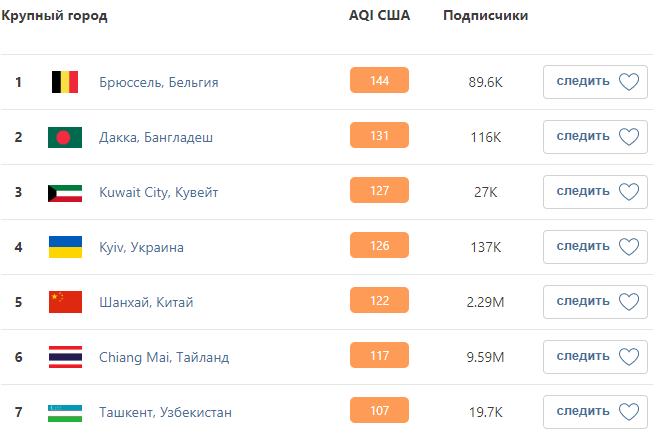Sort by the AQI США column header
Viewport: 672px width, 433px height.
[x=379, y=15]
